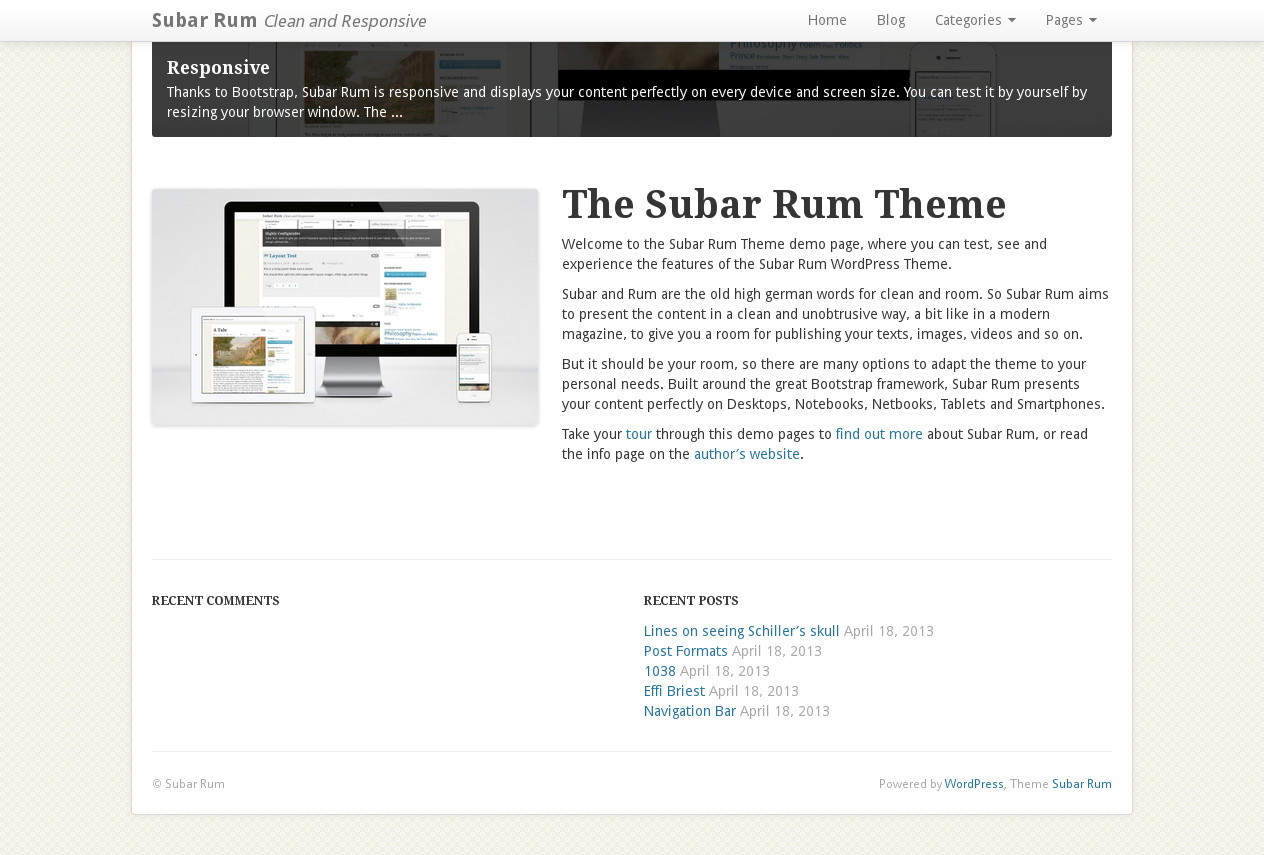Open the 'Effi Briest' recent post
The height and width of the screenshot is (855, 1264).
(x=674, y=691)
